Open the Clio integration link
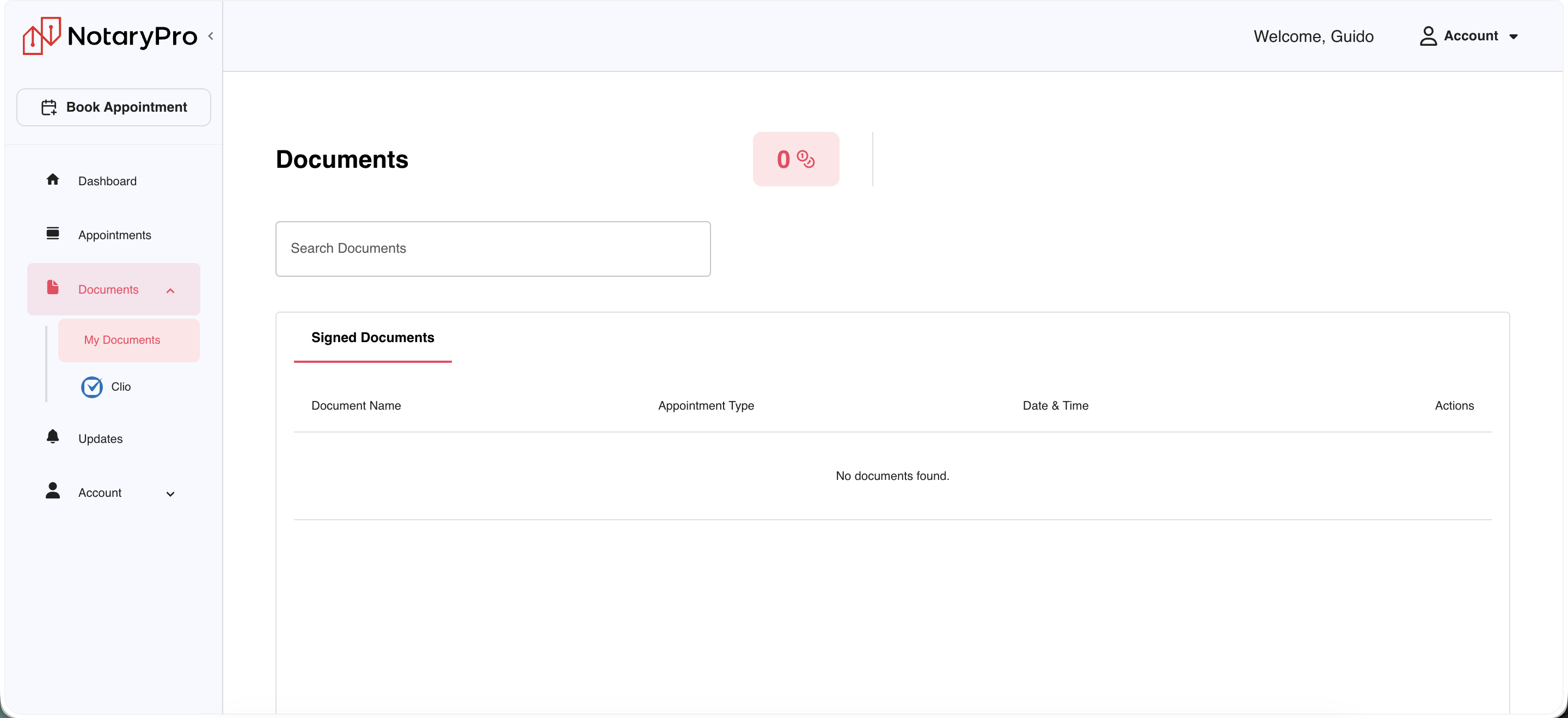1568x718 pixels. (x=120, y=387)
